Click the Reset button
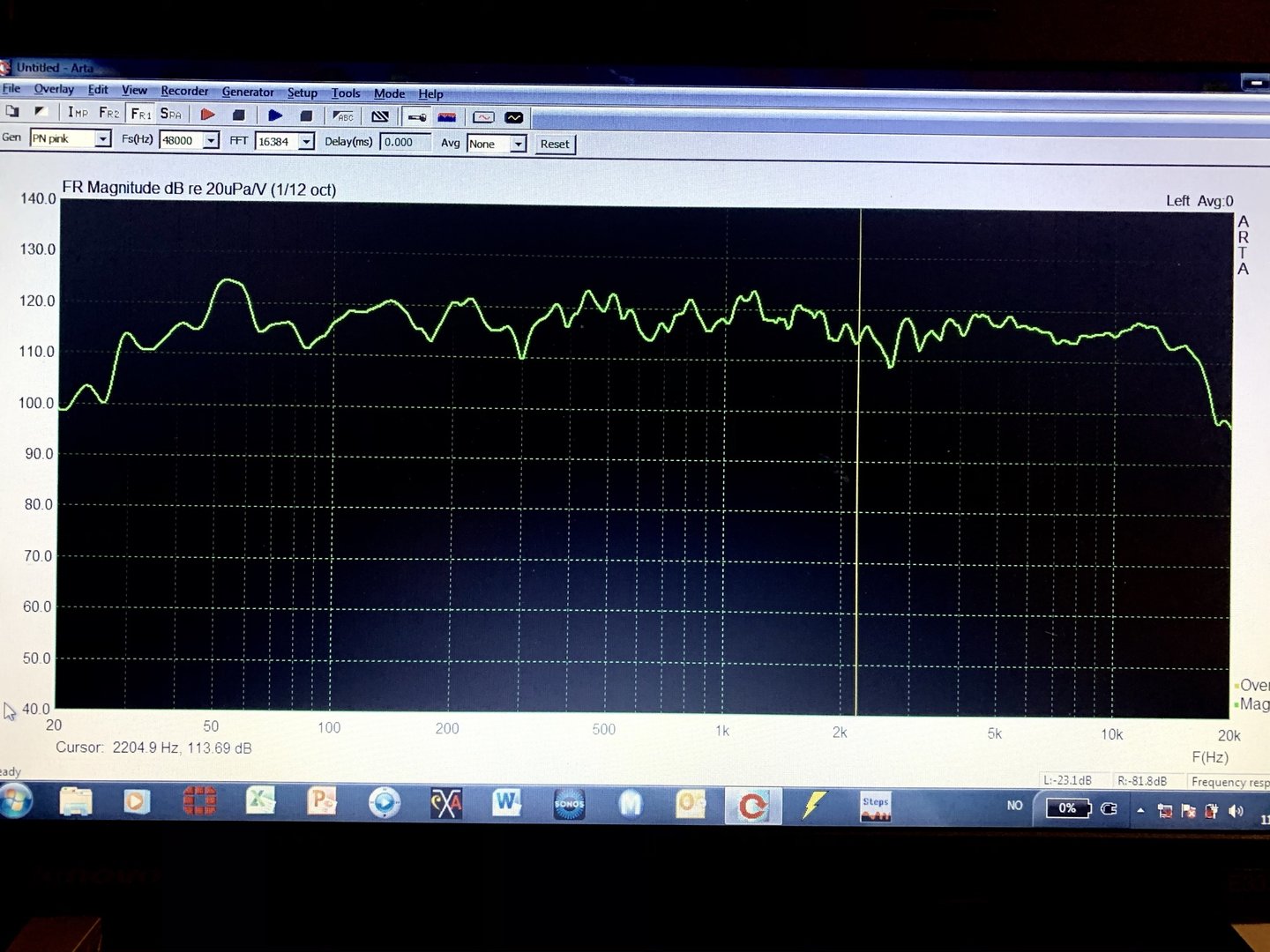The height and width of the screenshot is (952, 1270). coord(555,144)
